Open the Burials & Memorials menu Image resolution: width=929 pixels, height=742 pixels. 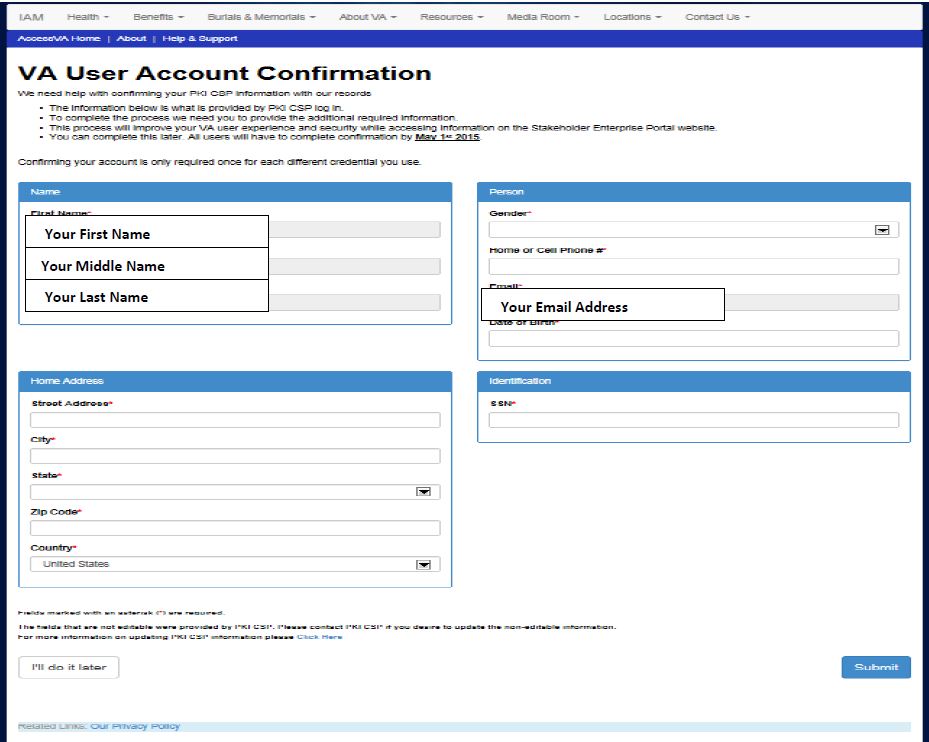261,17
